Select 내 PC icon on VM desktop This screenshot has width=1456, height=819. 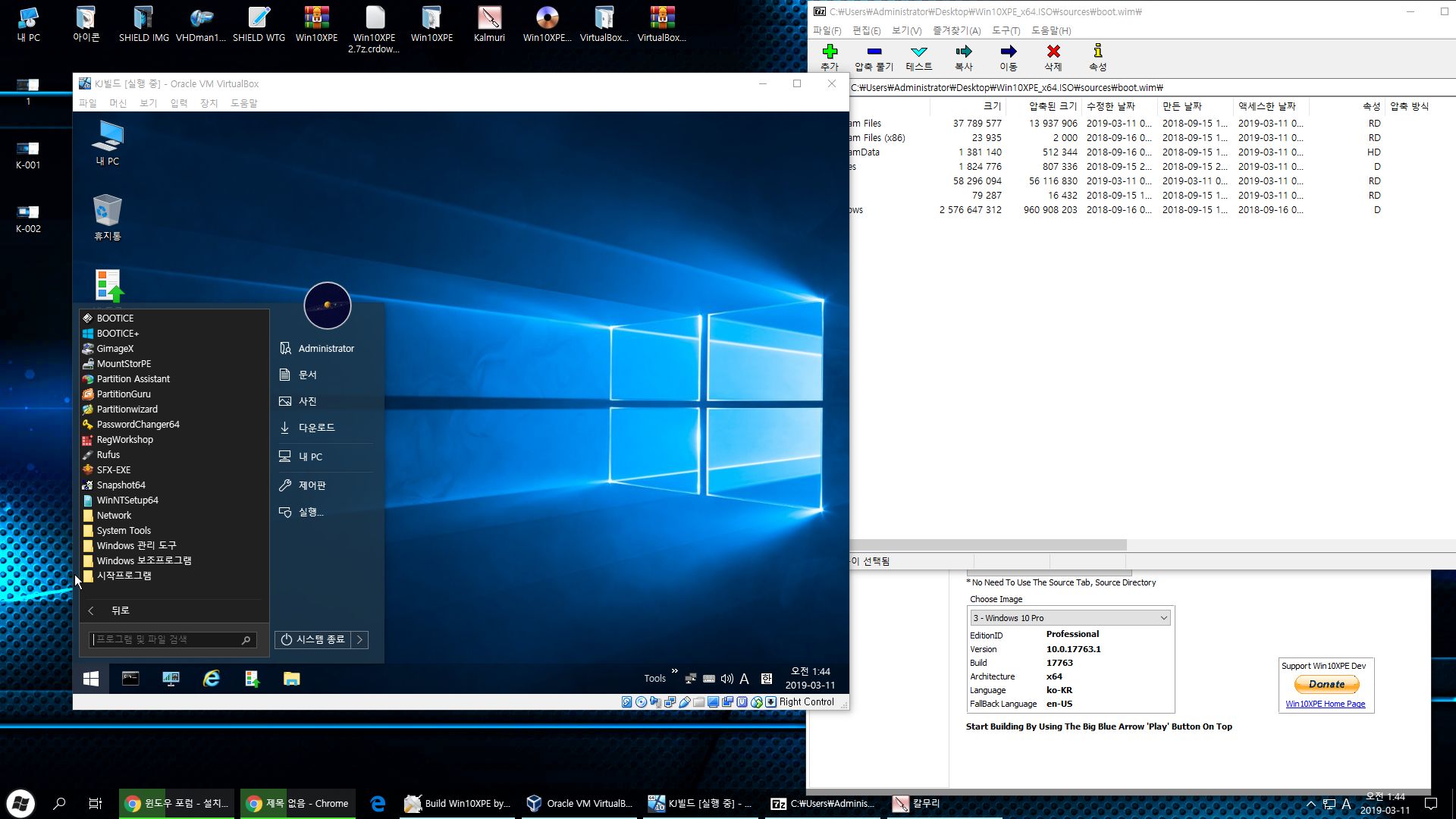[107, 143]
